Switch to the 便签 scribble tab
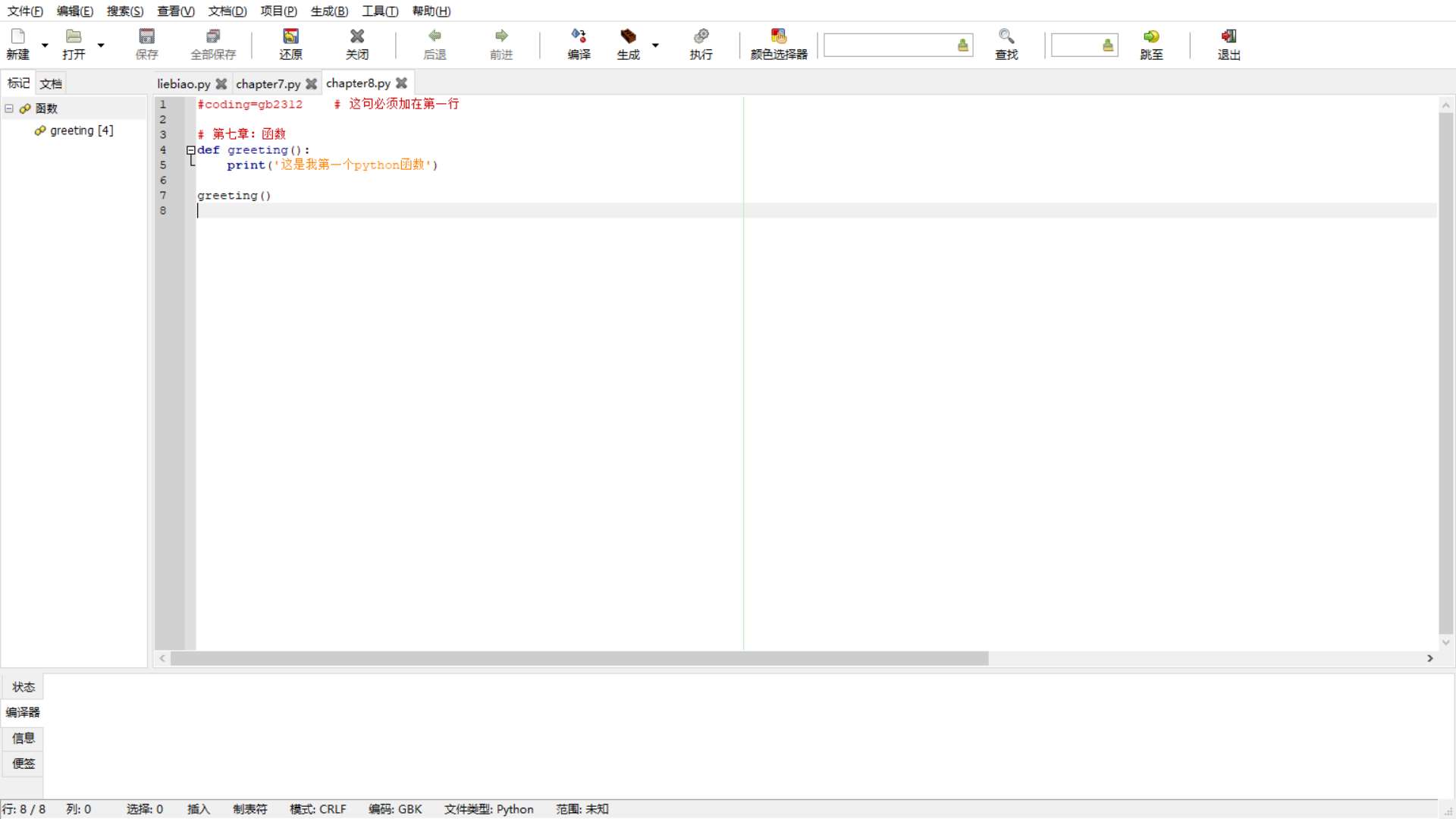The width and height of the screenshot is (1456, 819). pyautogui.click(x=23, y=764)
